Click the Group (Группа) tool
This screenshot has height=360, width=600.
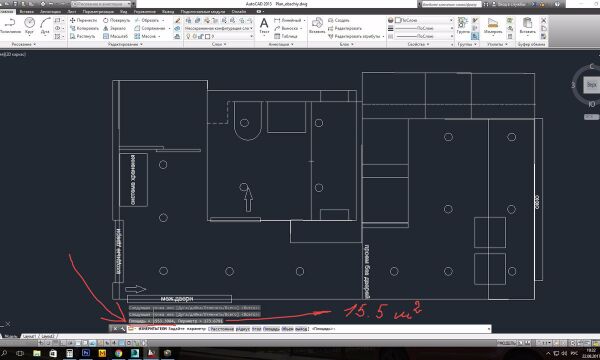[463, 25]
